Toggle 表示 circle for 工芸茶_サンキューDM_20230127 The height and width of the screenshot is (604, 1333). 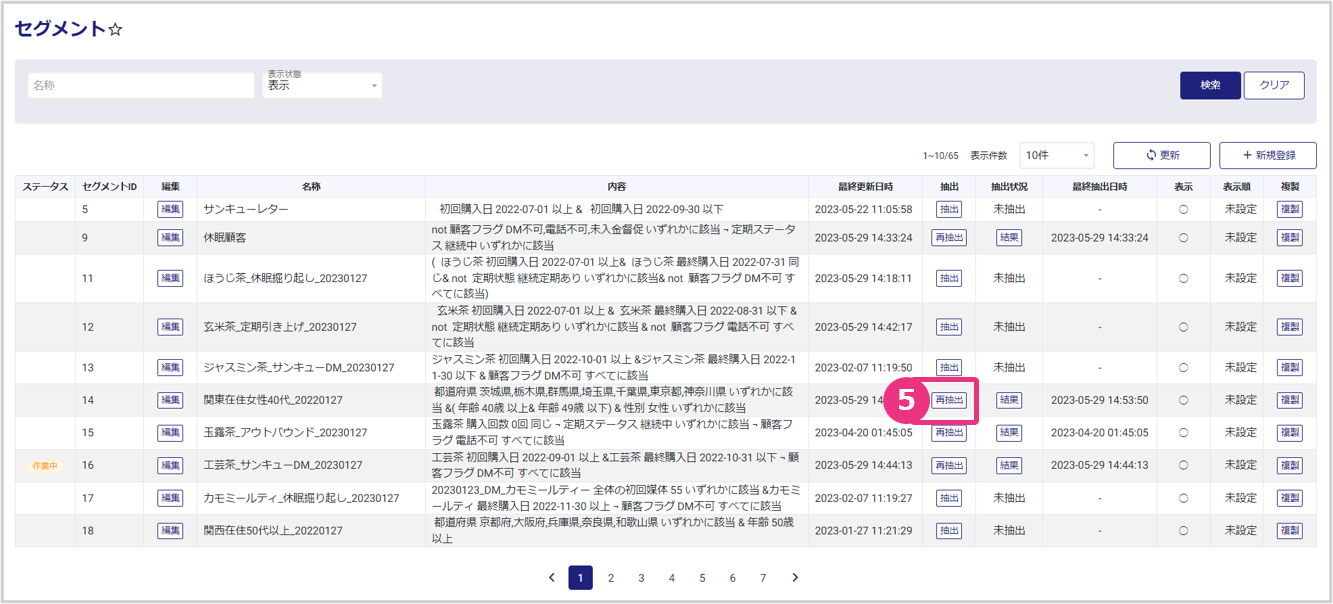pyautogui.click(x=1183, y=465)
